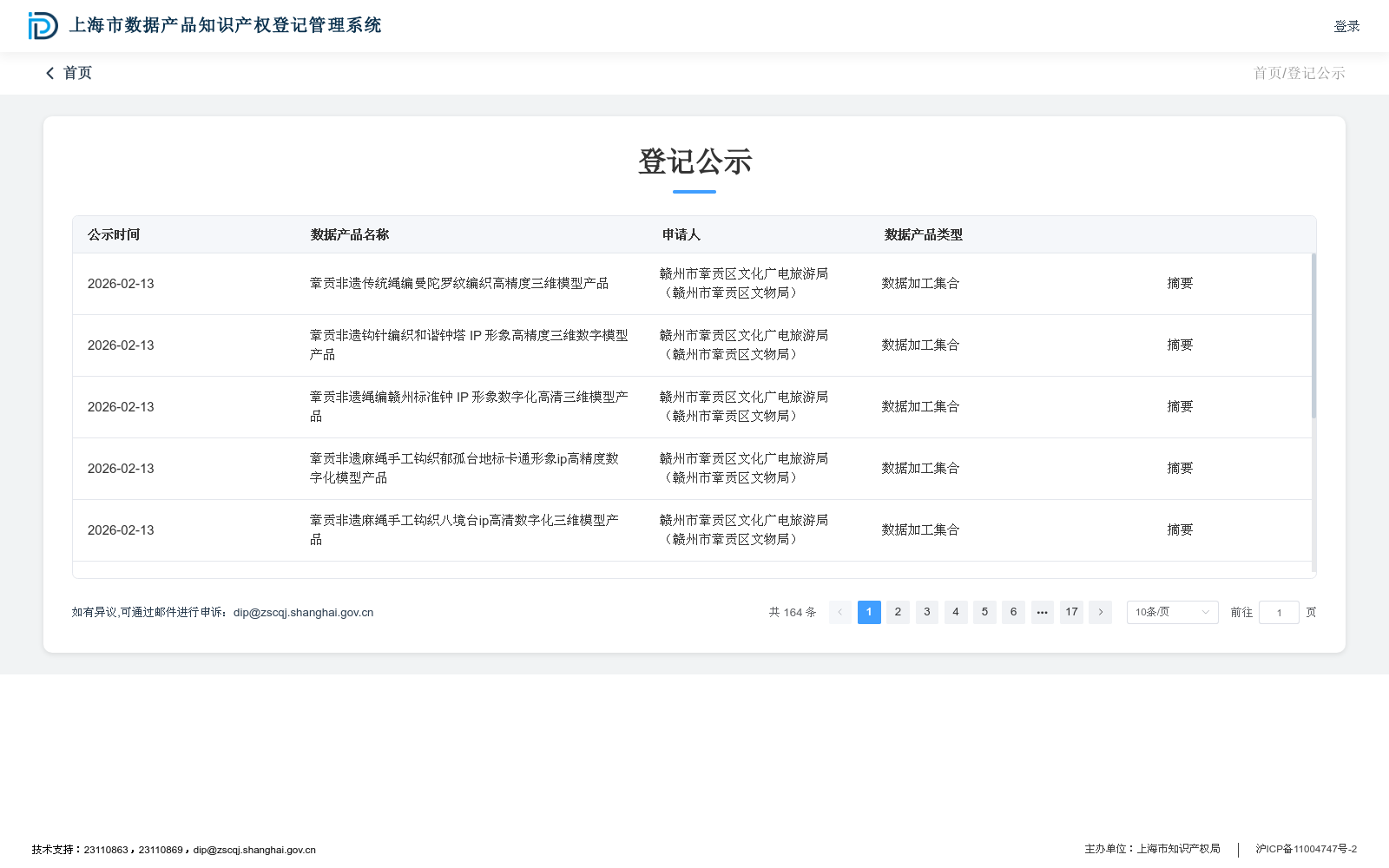Image resolution: width=1389 pixels, height=868 pixels.
Task: Click the applicant cell in 八境台 row
Action: (x=744, y=530)
